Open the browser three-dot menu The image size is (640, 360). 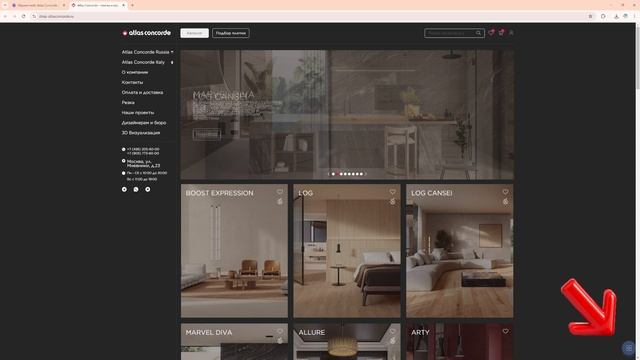point(635,16)
